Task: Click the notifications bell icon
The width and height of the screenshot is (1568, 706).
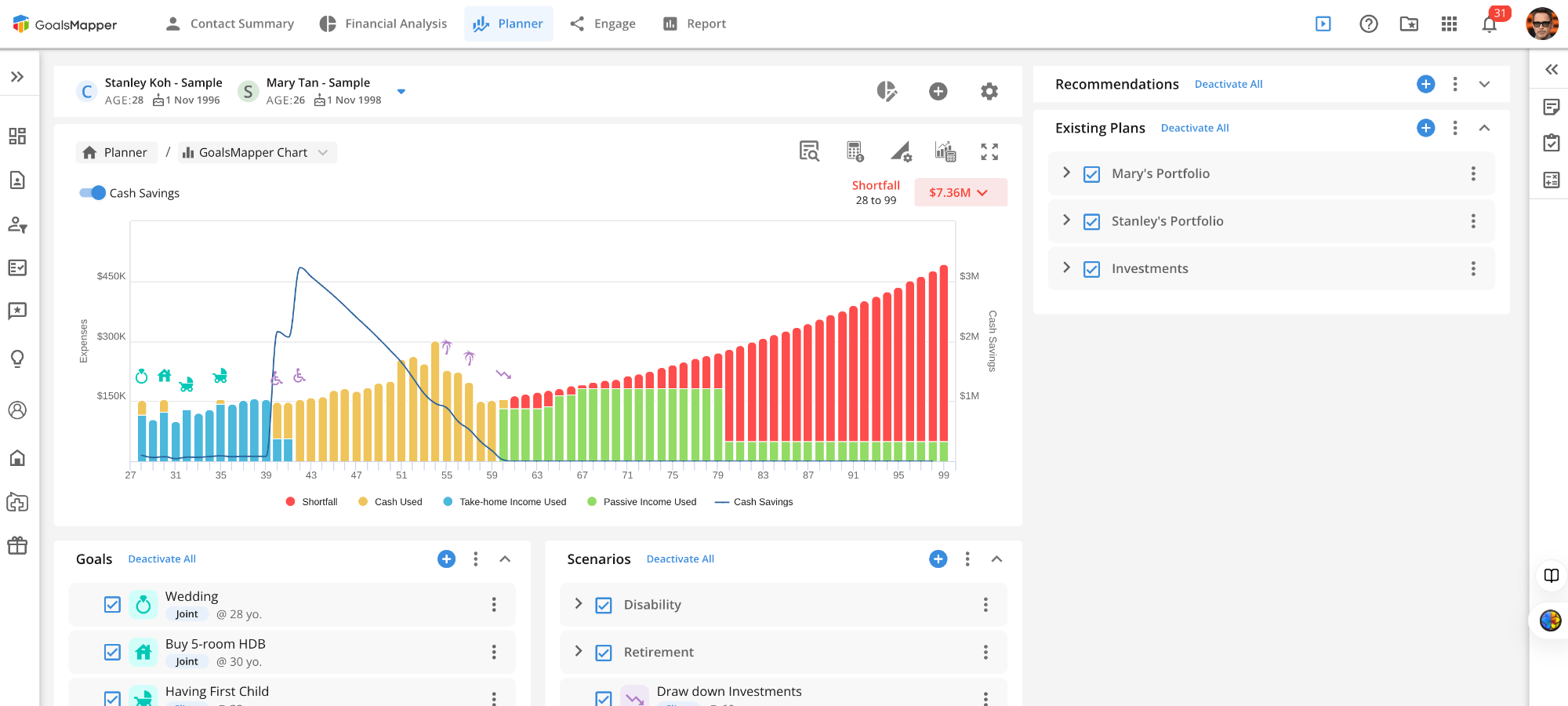Action: (1489, 24)
